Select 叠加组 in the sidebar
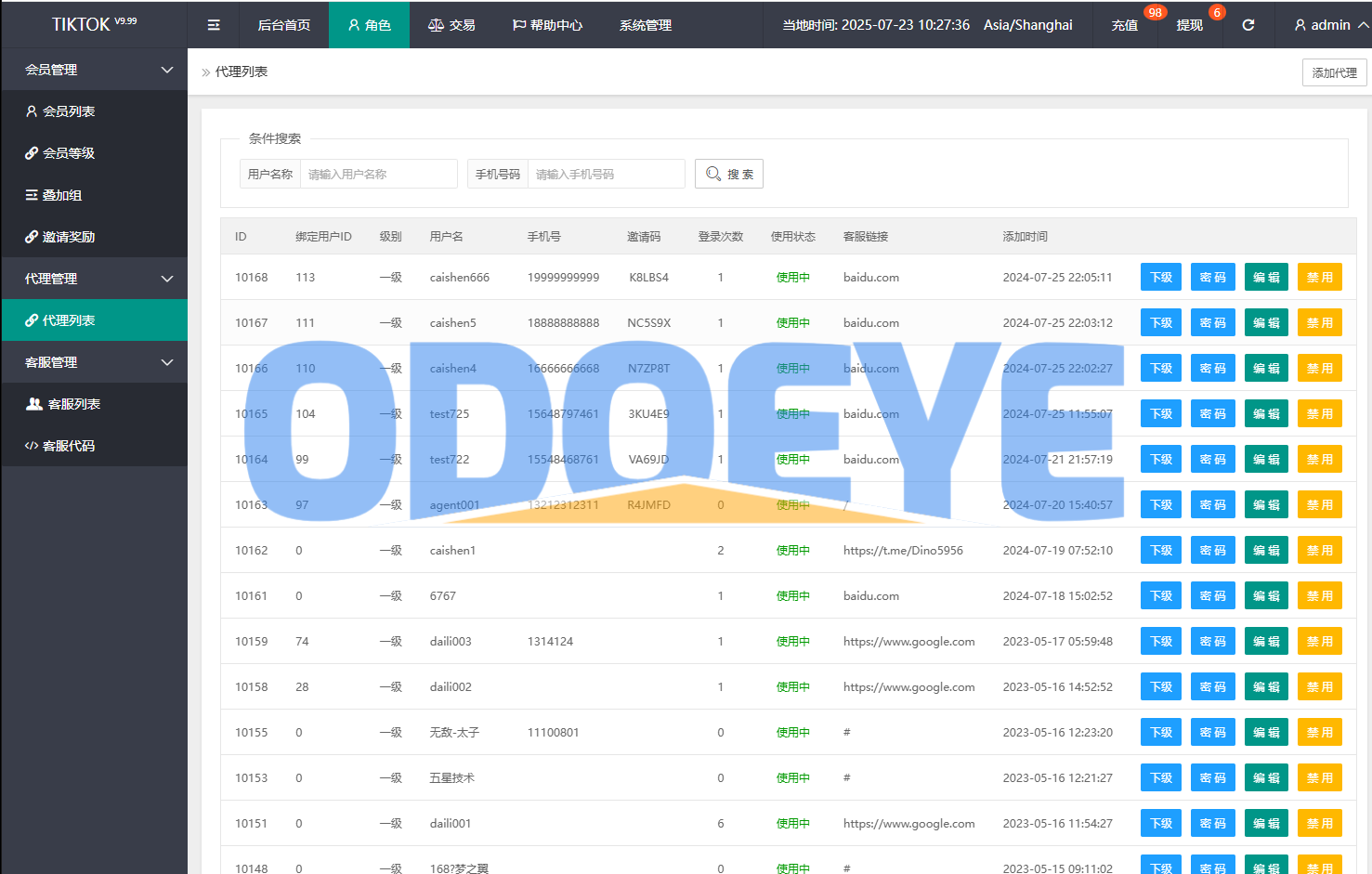 coord(61,195)
